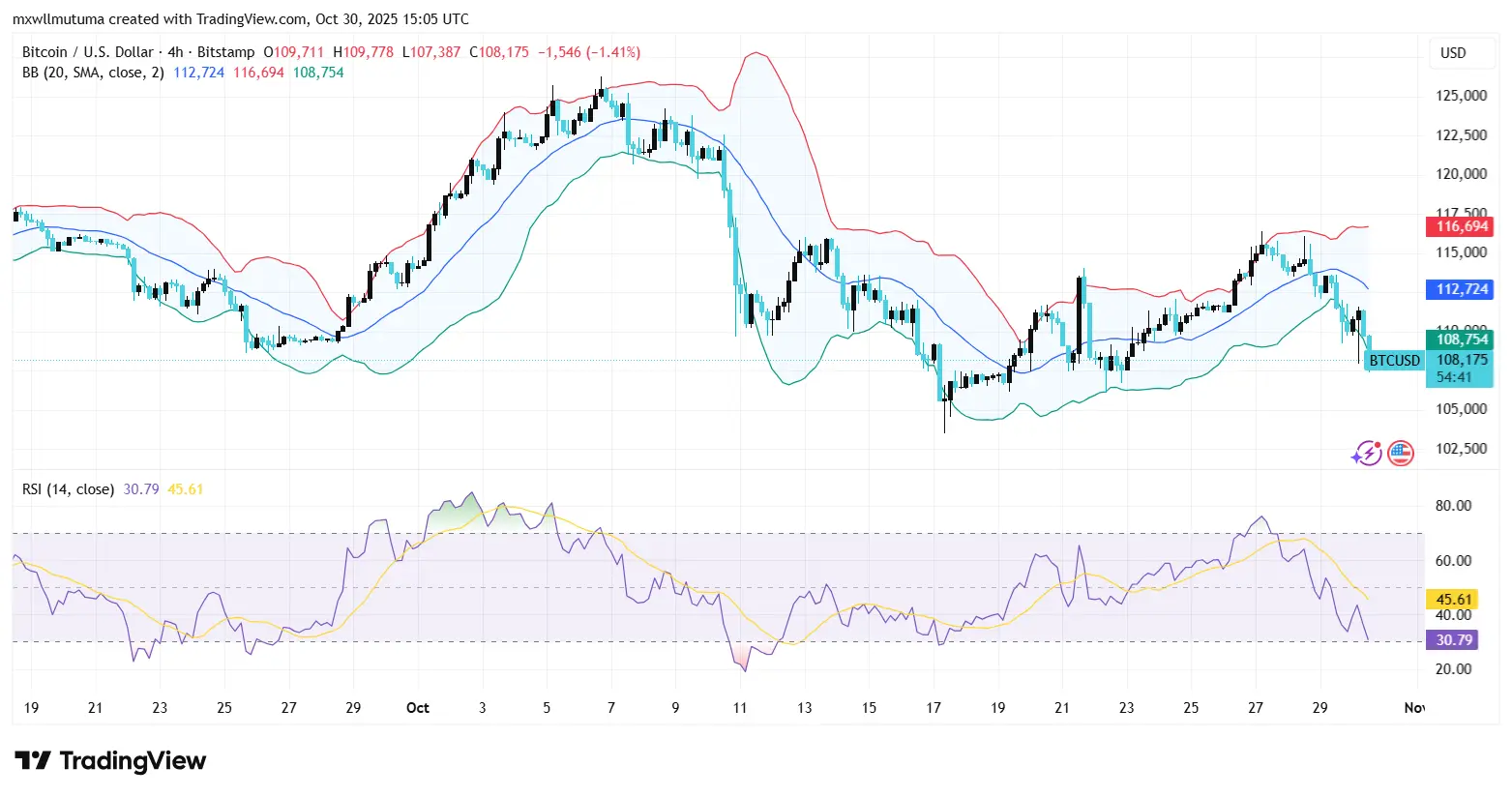Viewport: 1512px width, 797px height.
Task: Click the US flag economic events icon
Action: tap(1400, 453)
